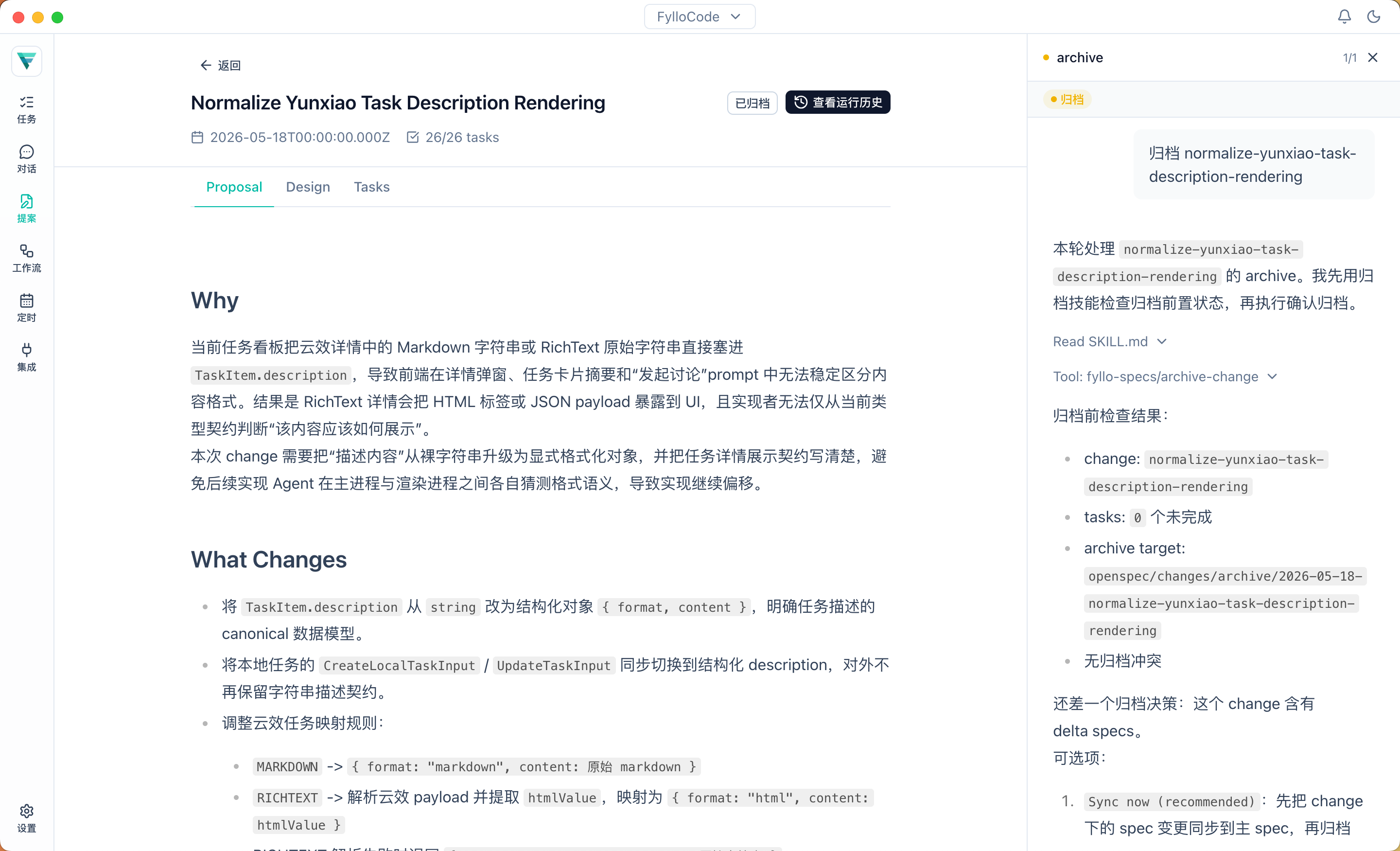Click the archive target path code text
Screen dimensions: 1400x851
coord(1225,603)
